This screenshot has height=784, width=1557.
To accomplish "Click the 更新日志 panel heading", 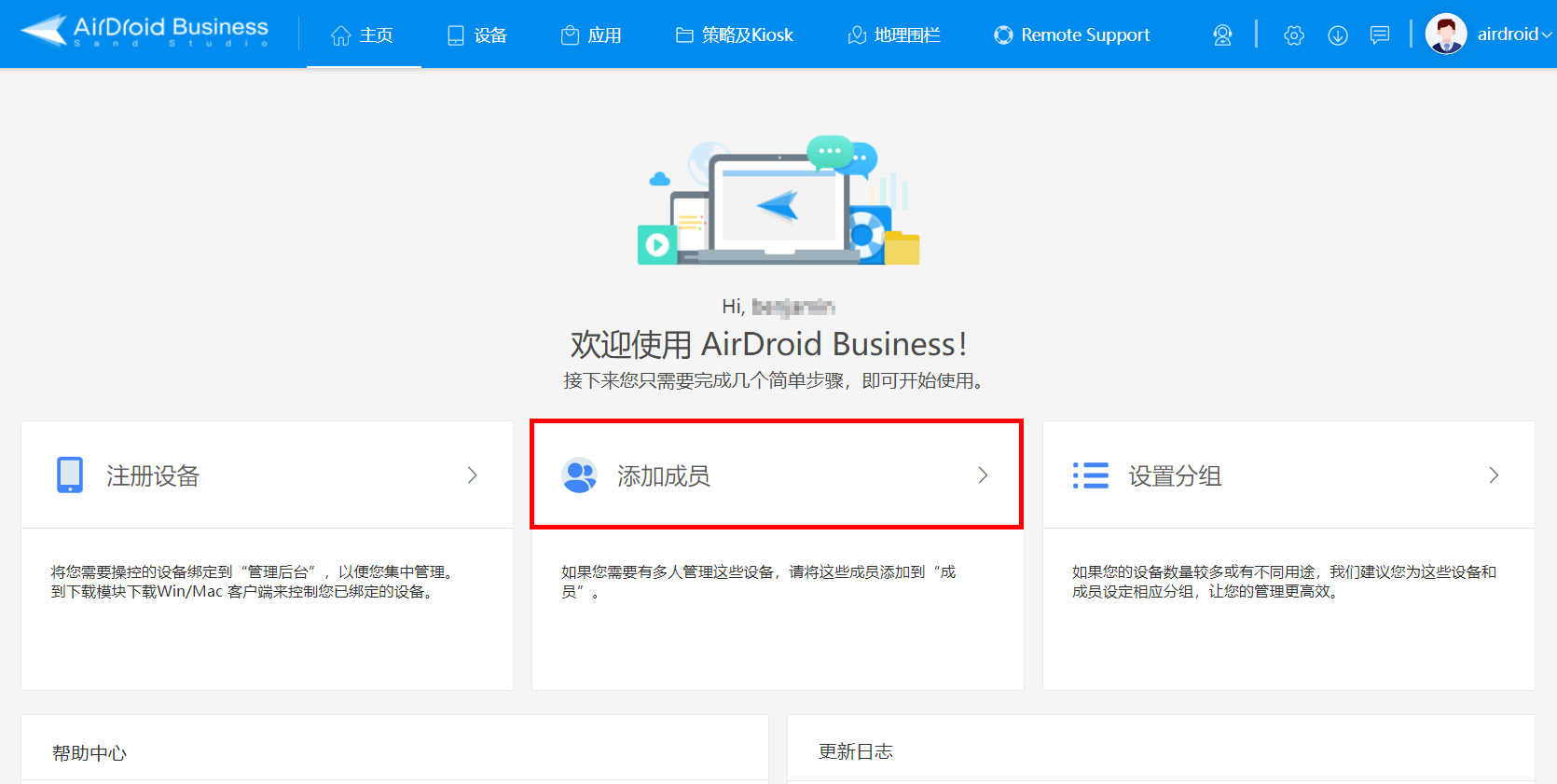I will (856, 751).
